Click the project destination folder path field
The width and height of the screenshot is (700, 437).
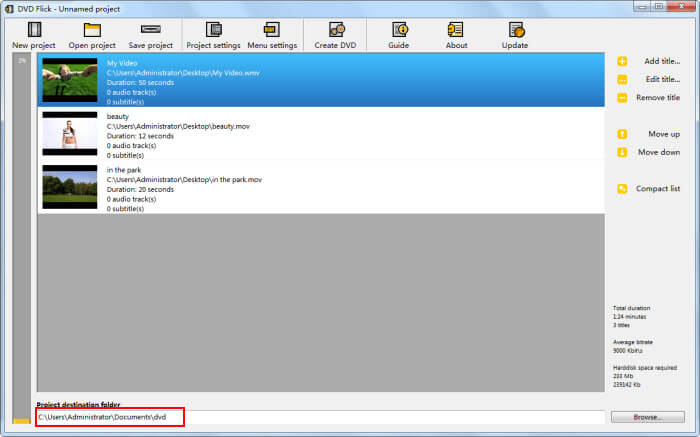pos(321,417)
